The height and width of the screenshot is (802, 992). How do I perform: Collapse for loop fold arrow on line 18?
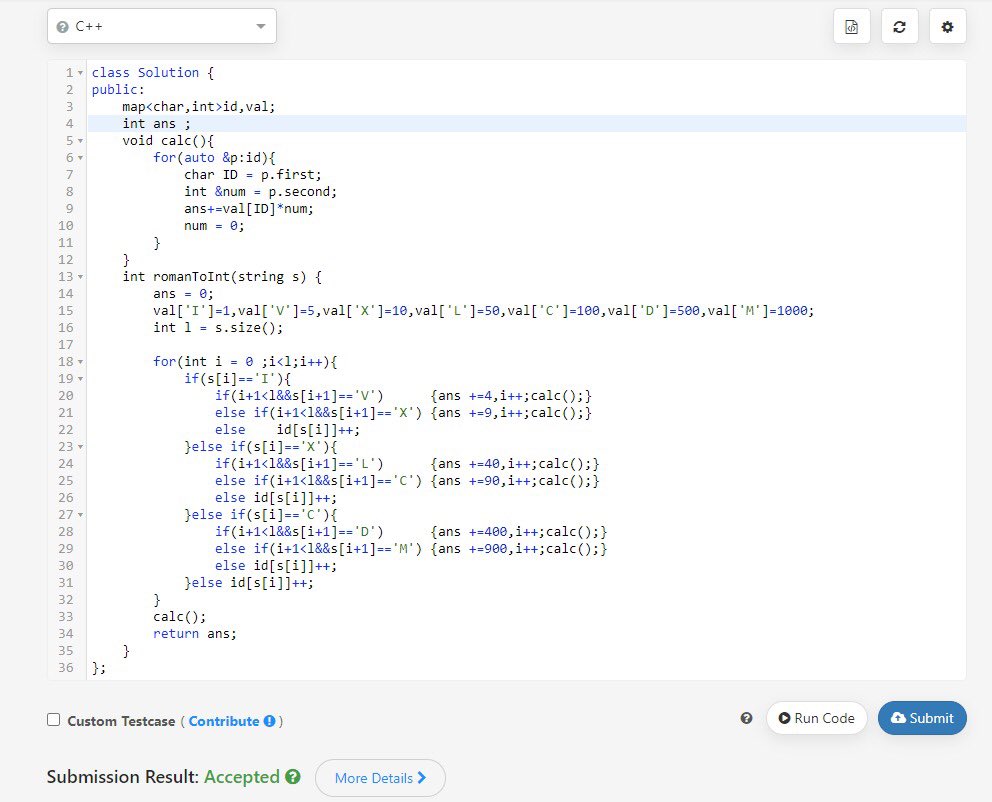[x=80, y=362]
